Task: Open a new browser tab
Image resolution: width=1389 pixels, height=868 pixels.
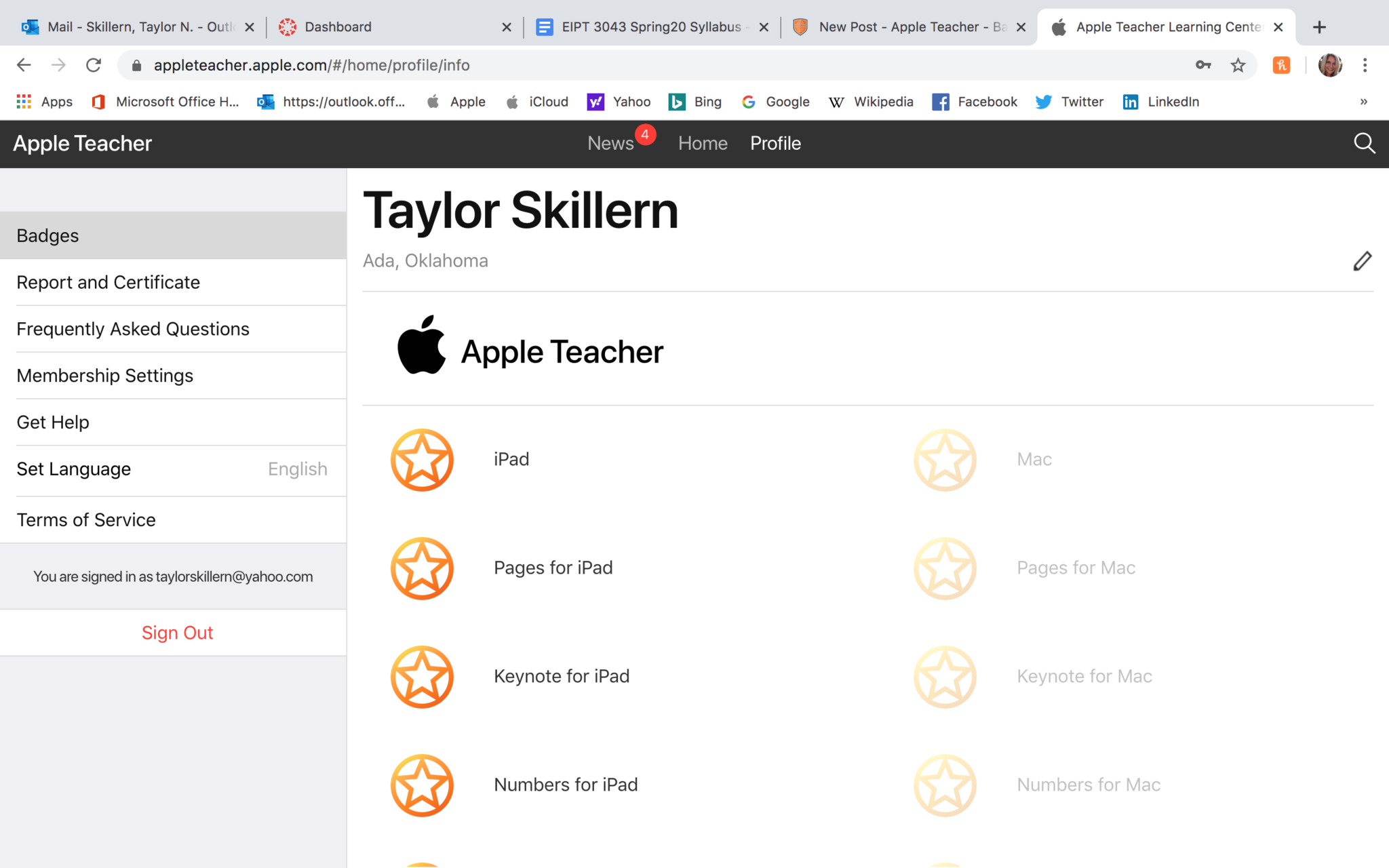Action: pyautogui.click(x=1319, y=27)
